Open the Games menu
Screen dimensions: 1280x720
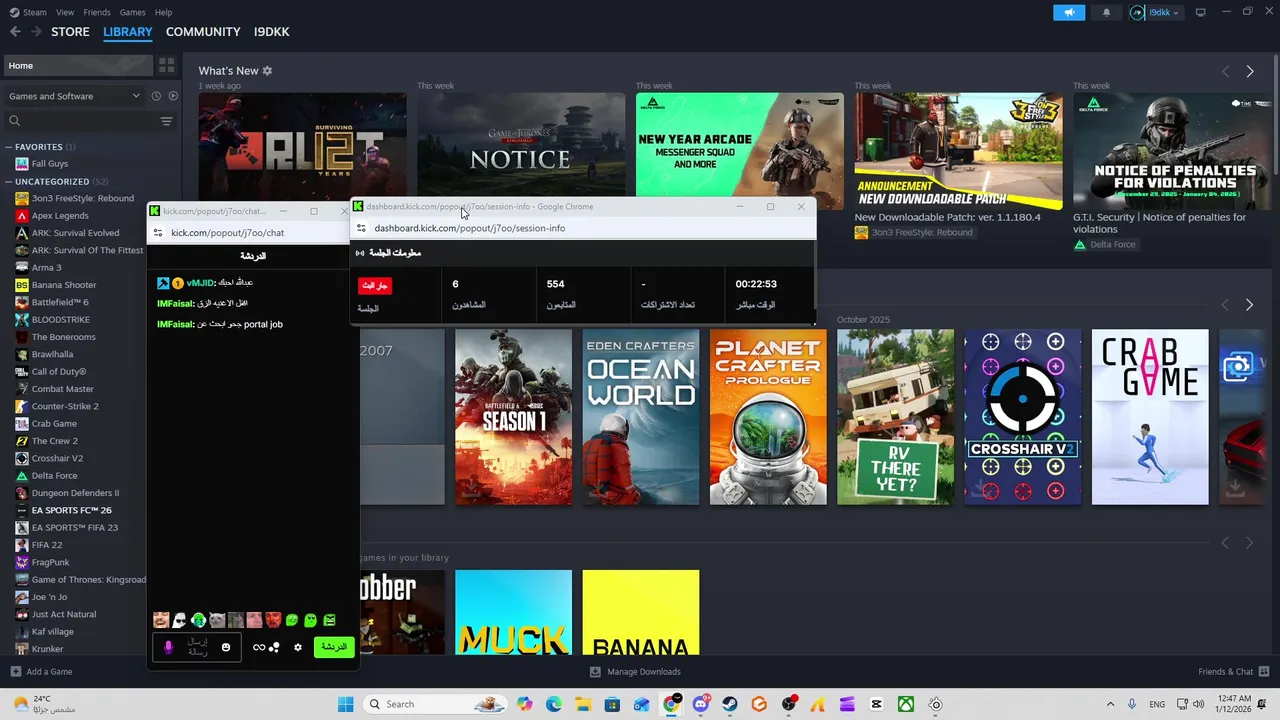[x=133, y=12]
